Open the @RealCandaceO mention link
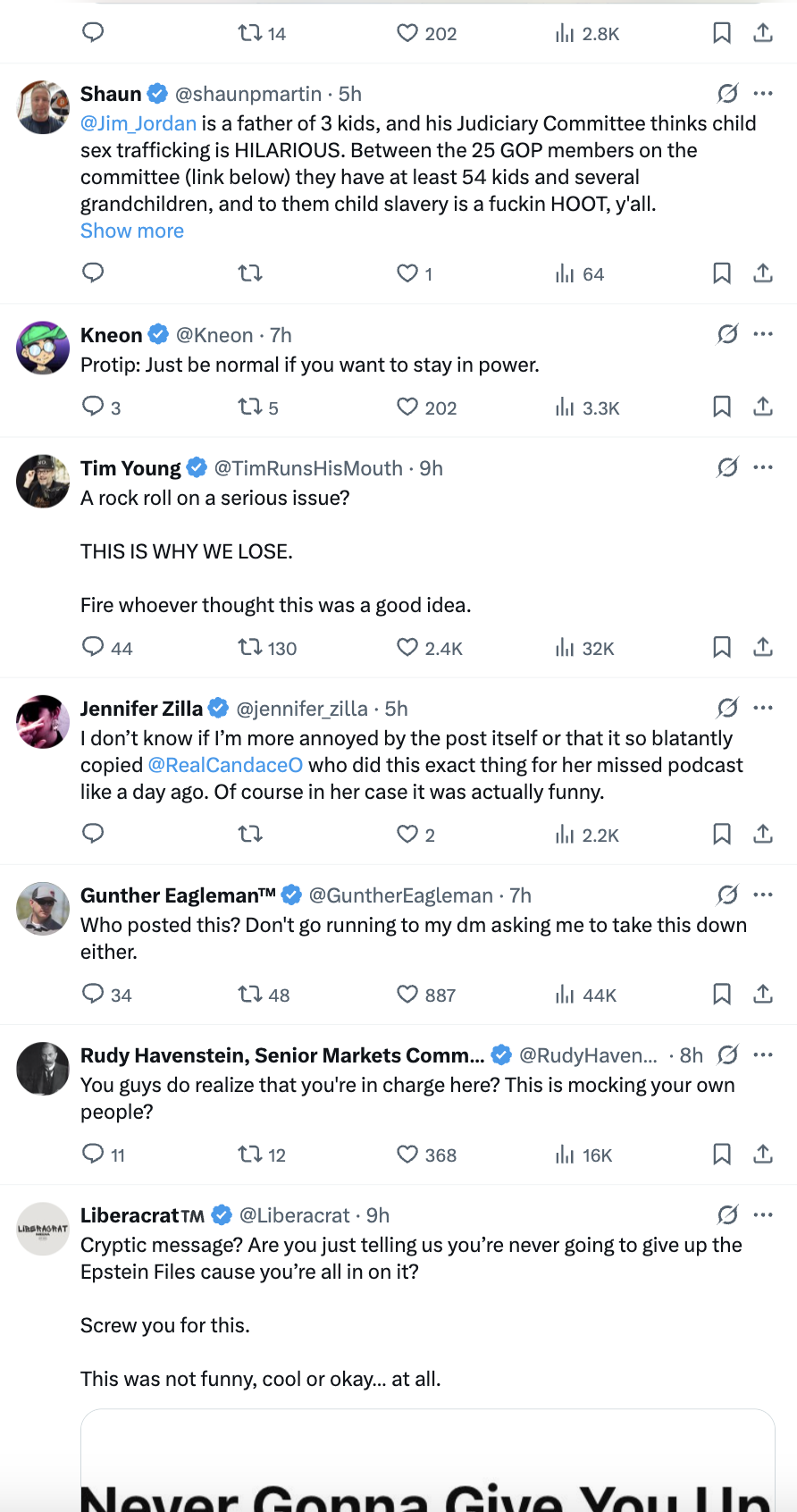The image size is (797, 1512). click(x=225, y=765)
